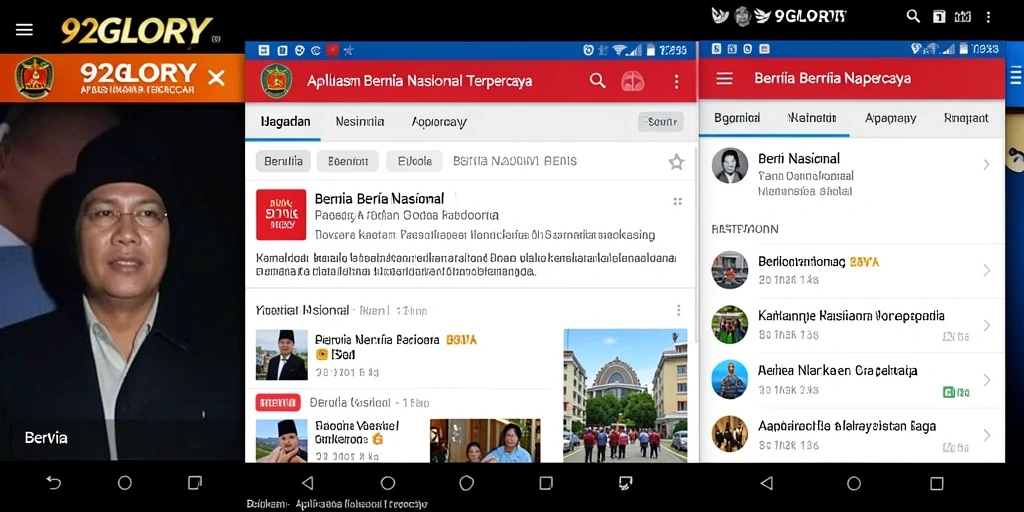Open the red thumbnail of Bernia Beria Nasional
Screen dimensions: 1024x512
[x=281, y=214]
